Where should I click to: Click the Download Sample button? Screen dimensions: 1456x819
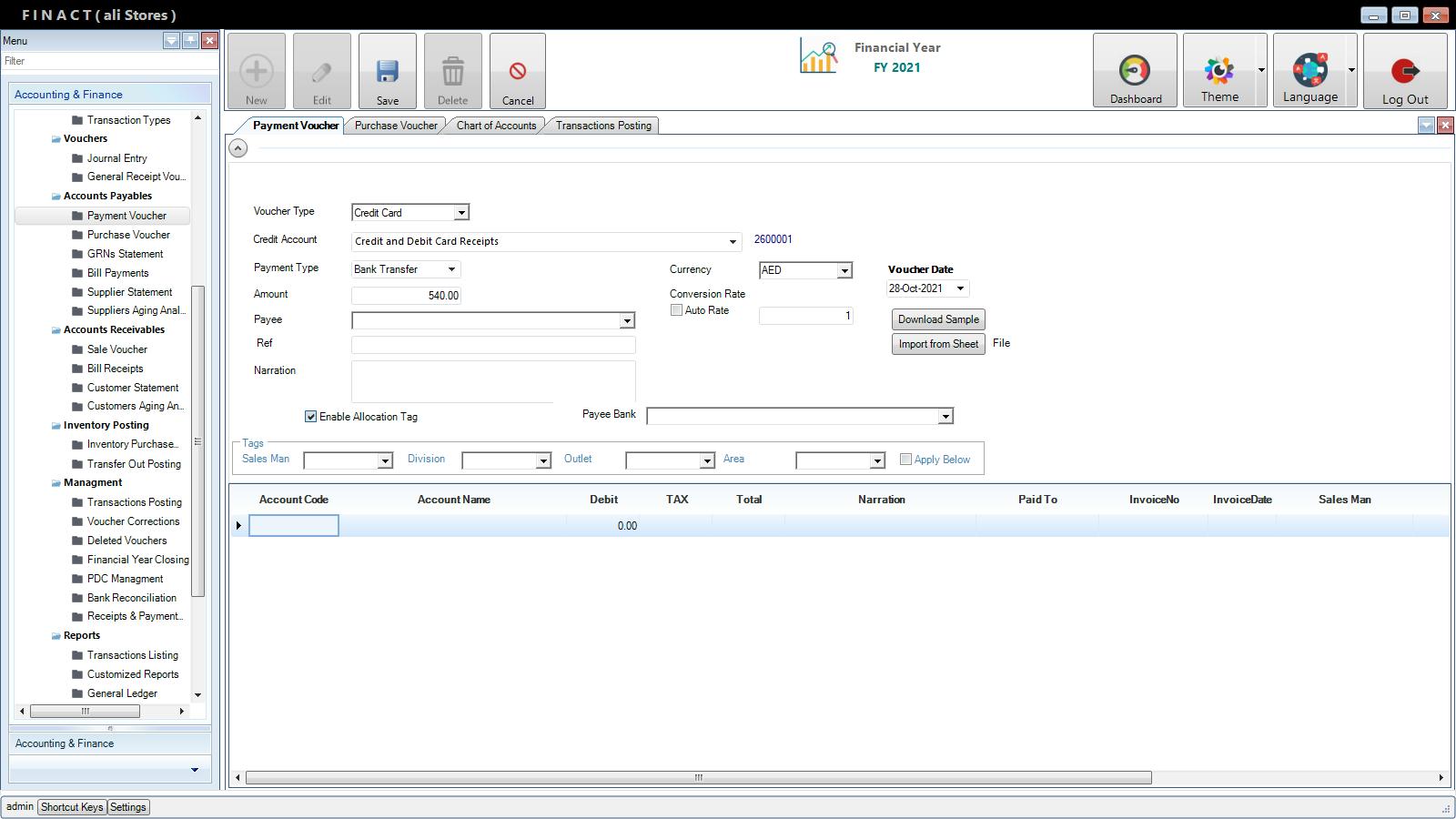click(x=938, y=319)
